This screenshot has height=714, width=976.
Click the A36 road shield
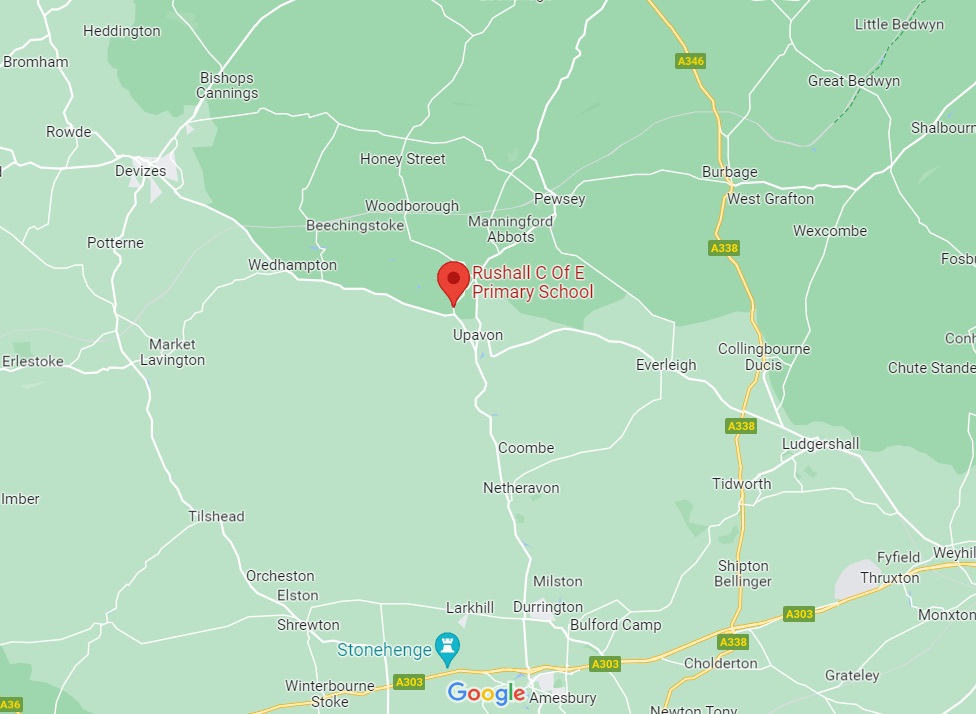click(x=9, y=705)
